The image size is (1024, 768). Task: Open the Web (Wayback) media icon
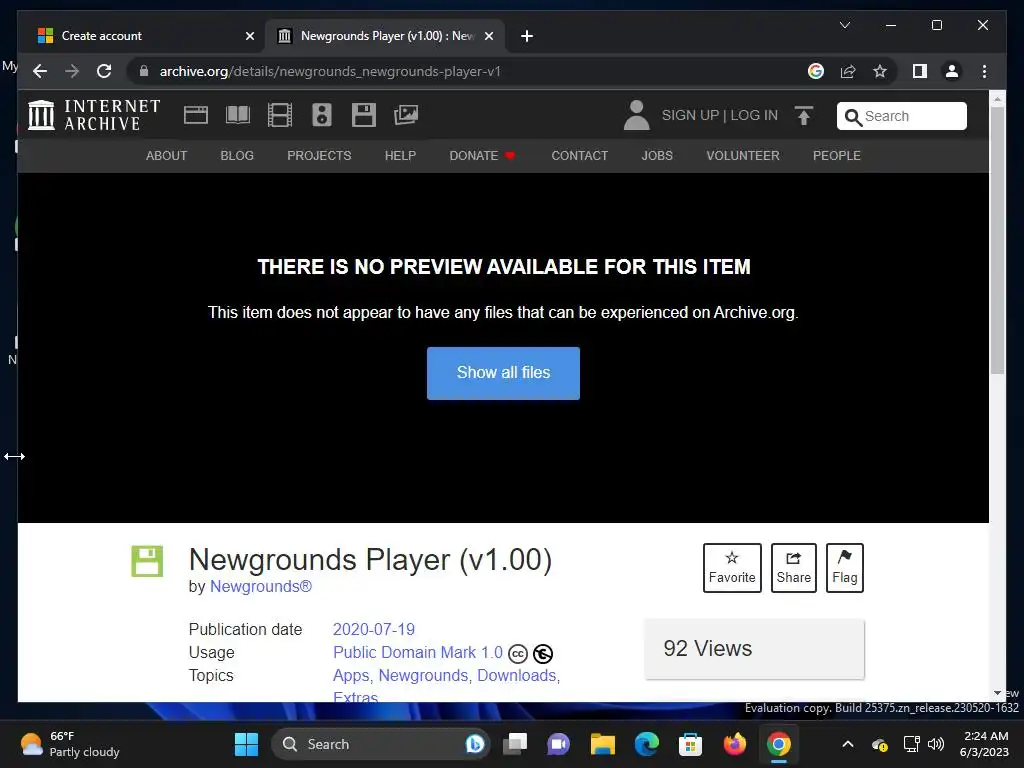pyautogui.click(x=195, y=115)
